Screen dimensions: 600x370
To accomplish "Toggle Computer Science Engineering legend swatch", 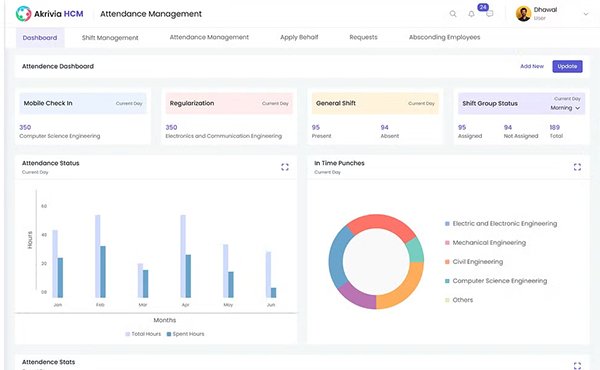I will (x=447, y=281).
